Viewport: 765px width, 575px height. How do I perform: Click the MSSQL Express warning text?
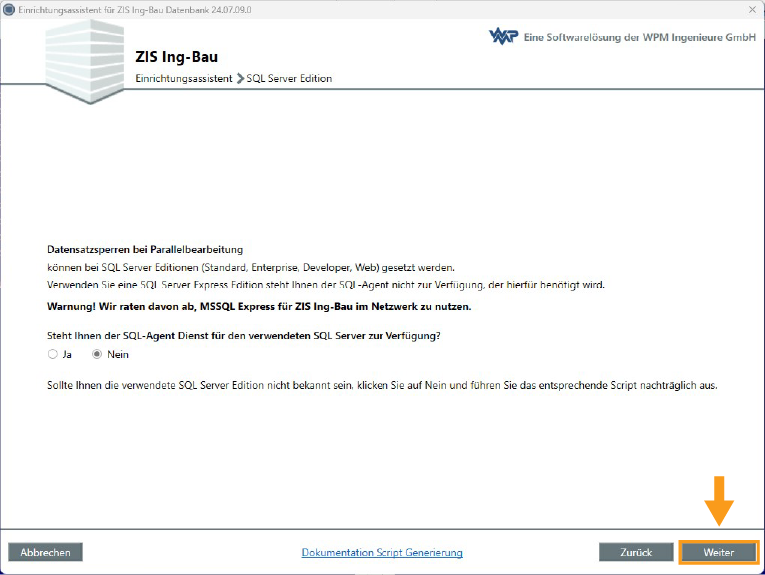point(259,306)
